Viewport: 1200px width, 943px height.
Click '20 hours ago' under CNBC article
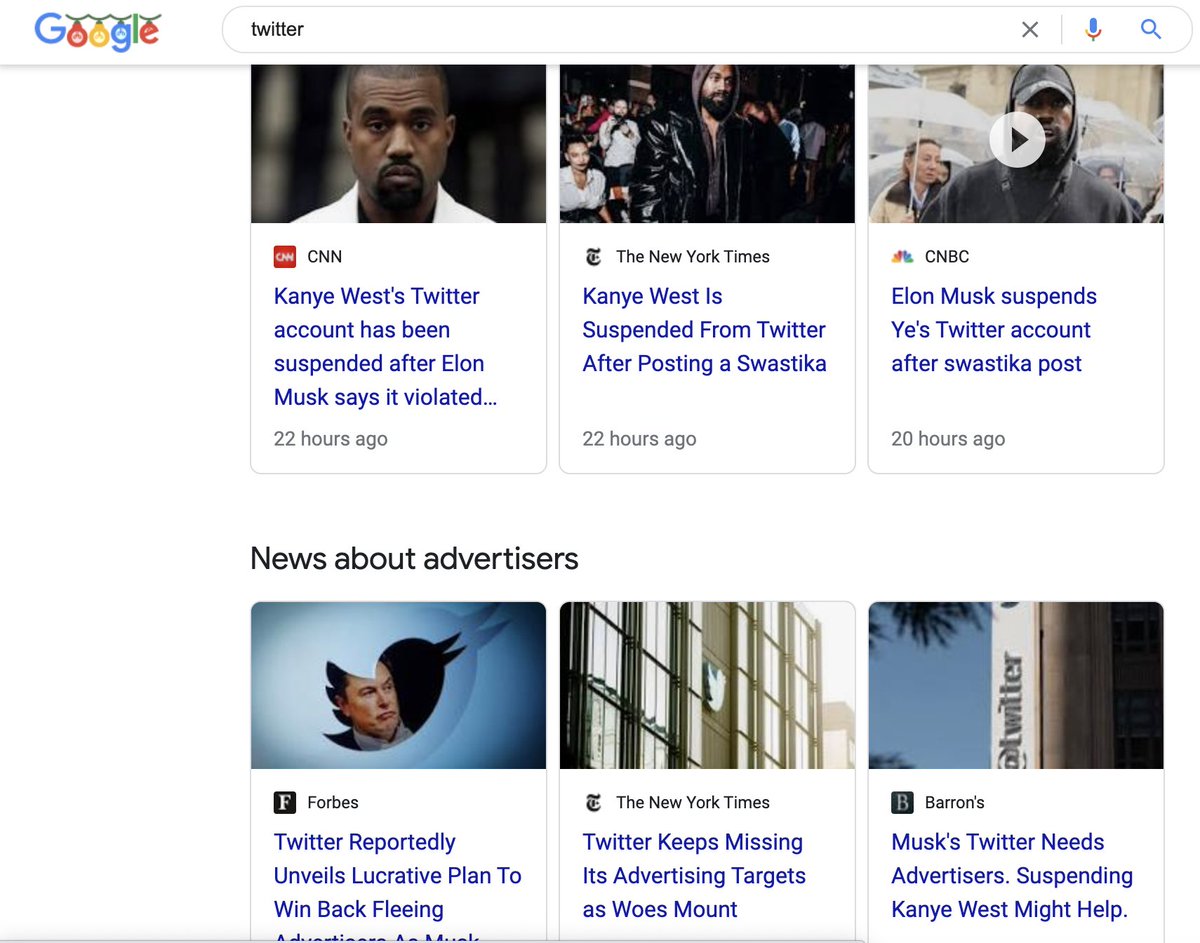(948, 439)
